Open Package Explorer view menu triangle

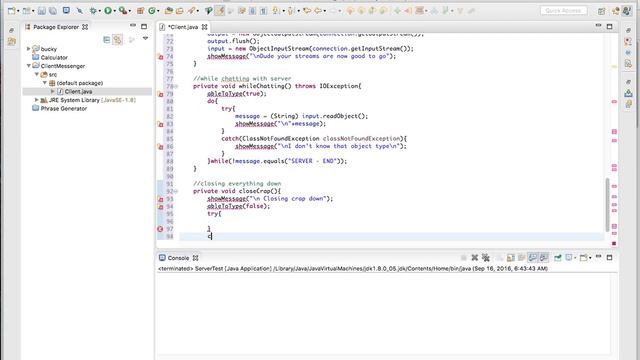(x=145, y=39)
